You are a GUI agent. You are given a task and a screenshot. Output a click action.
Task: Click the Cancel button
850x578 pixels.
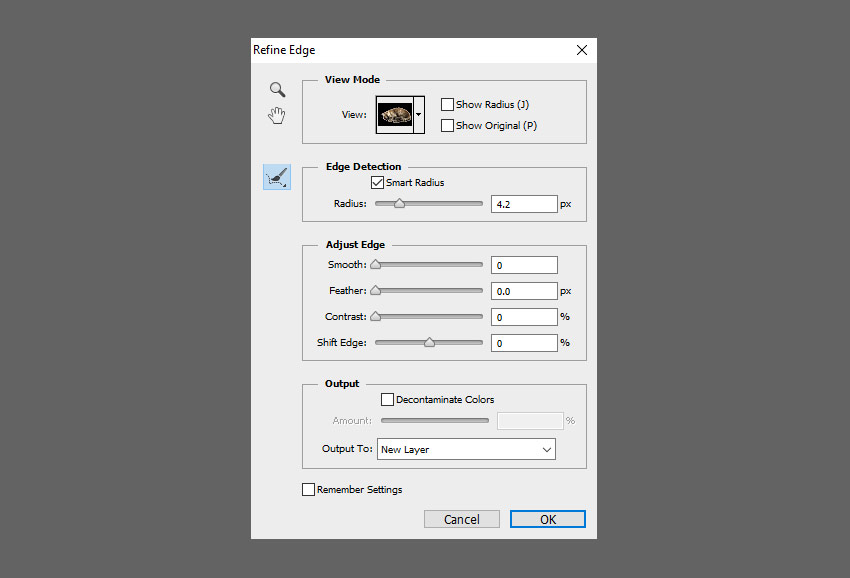click(462, 519)
